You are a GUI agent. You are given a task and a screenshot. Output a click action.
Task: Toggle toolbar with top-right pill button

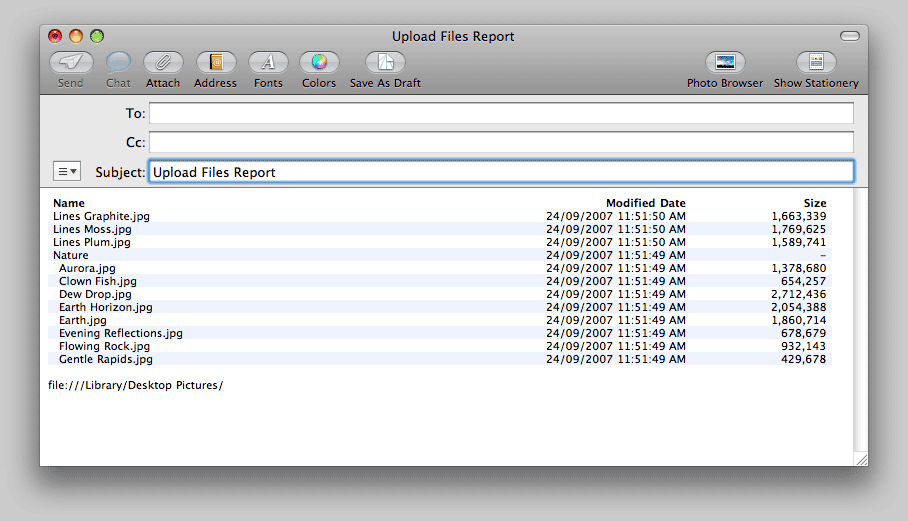pos(850,36)
